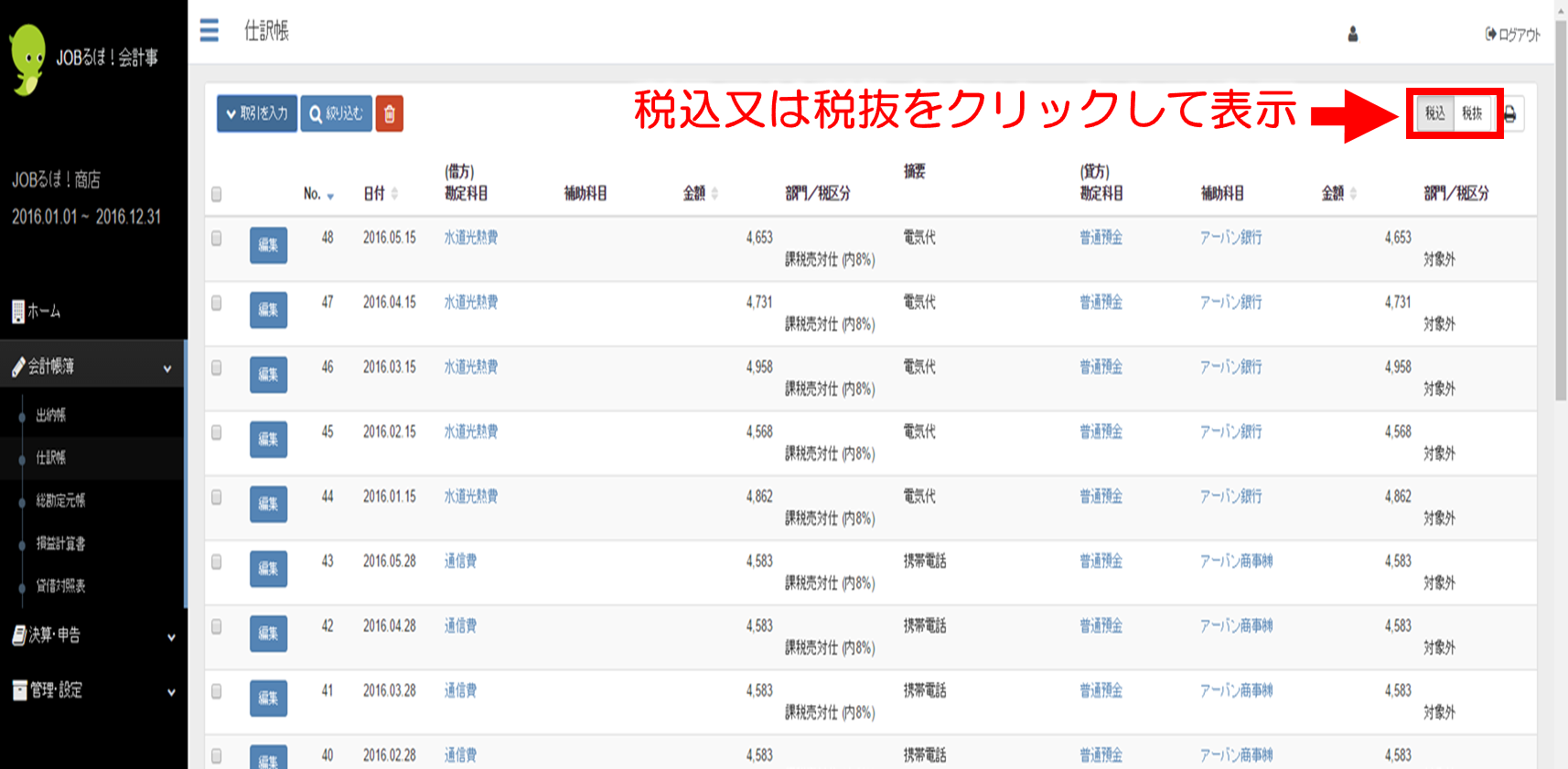The height and width of the screenshot is (769, 1568).
Task: Check the row No. 46 checkbox
Action: click(217, 368)
